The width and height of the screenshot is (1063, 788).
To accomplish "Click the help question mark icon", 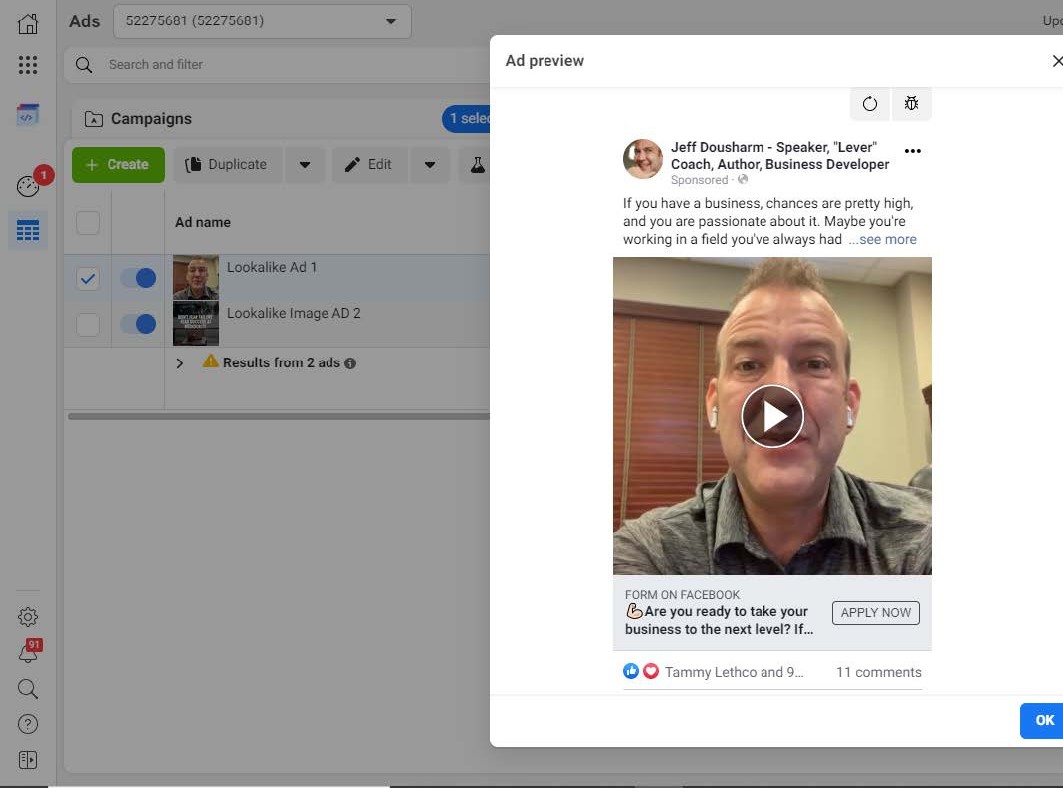I will click(28, 724).
